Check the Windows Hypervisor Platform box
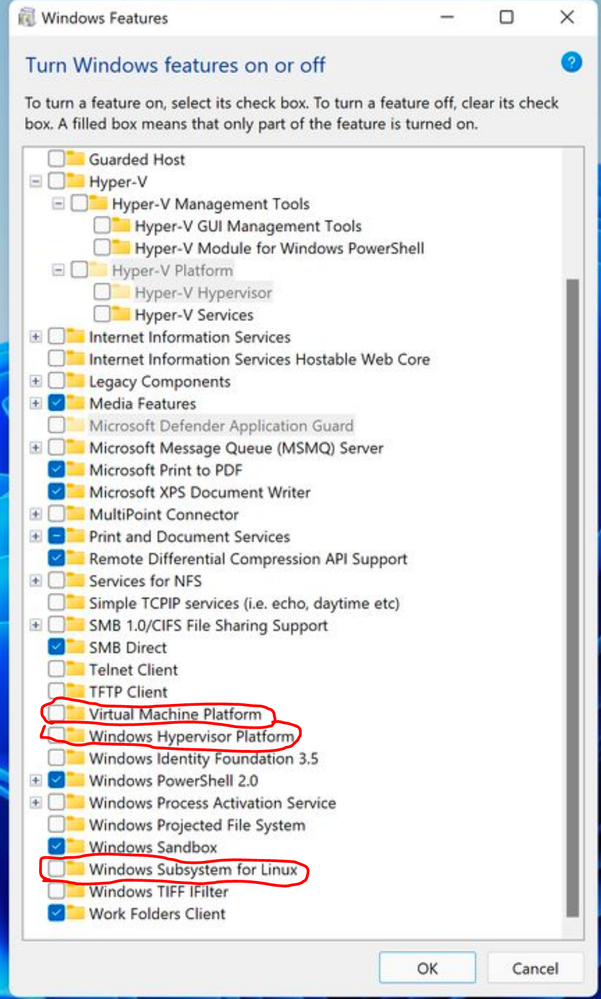The width and height of the screenshot is (601, 999). click(x=57, y=737)
